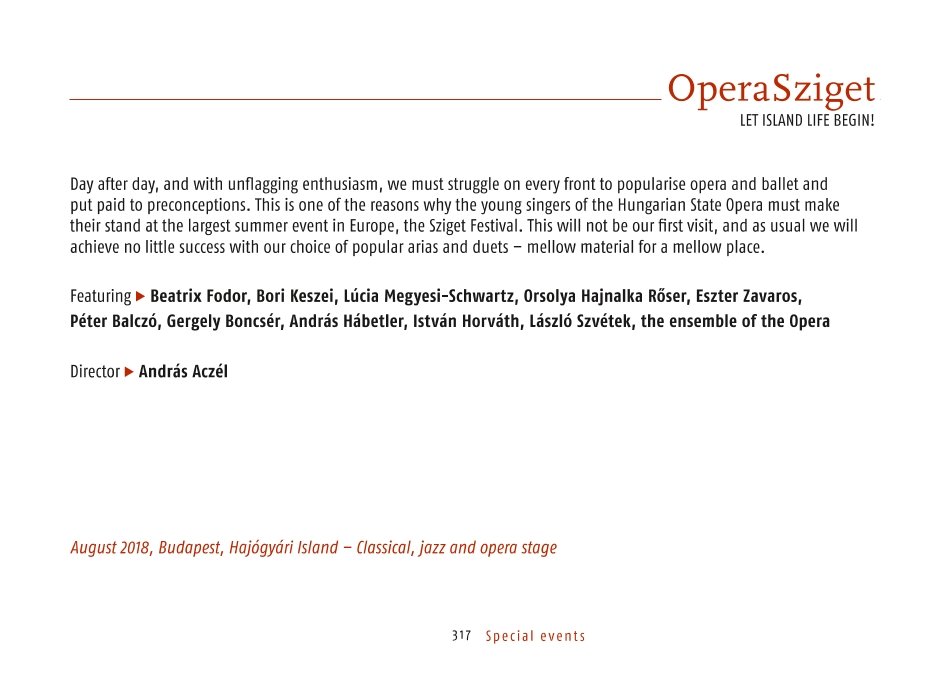Select the LET ISLAND LIFE BEGIN! subtitle
944x679 pixels.
click(807, 120)
